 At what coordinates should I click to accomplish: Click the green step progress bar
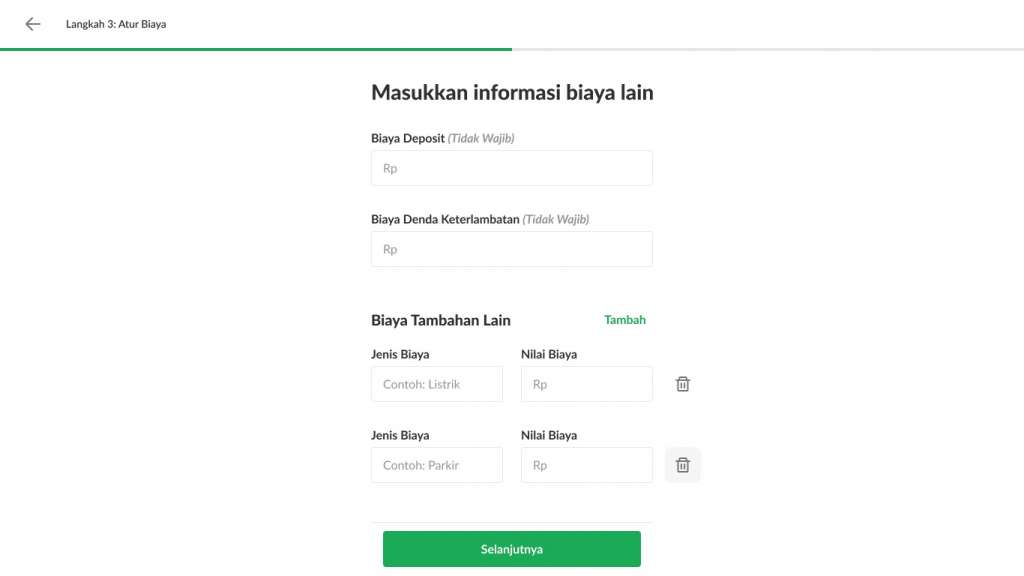[x=256, y=49]
